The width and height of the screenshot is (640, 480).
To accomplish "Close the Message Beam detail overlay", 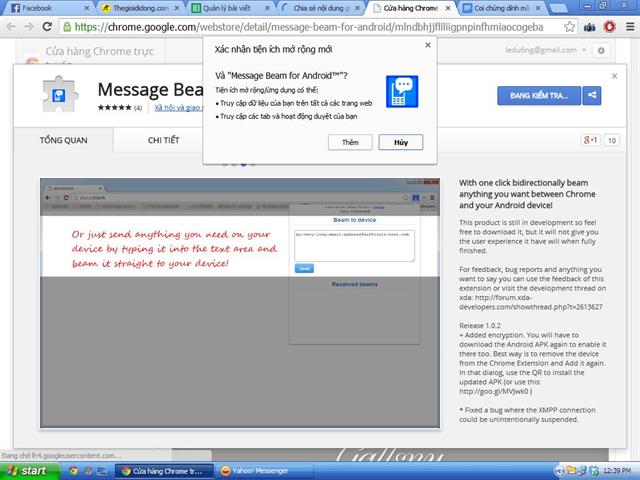I will 614,76.
